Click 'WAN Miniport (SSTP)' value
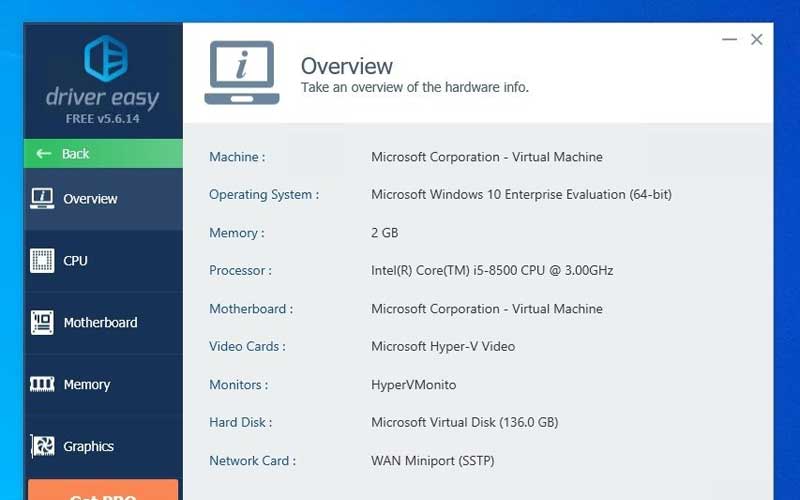Image resolution: width=800 pixels, height=500 pixels. tap(433, 461)
